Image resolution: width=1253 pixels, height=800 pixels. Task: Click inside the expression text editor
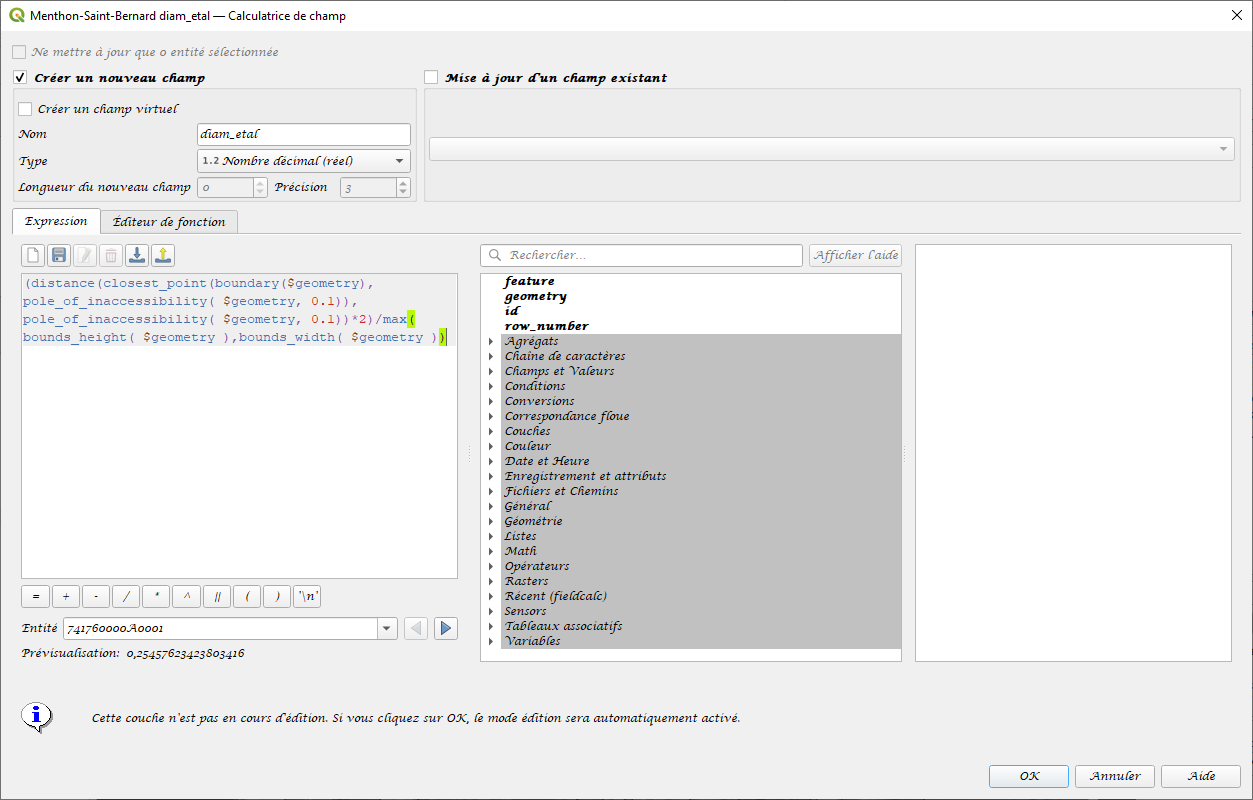tap(239, 425)
